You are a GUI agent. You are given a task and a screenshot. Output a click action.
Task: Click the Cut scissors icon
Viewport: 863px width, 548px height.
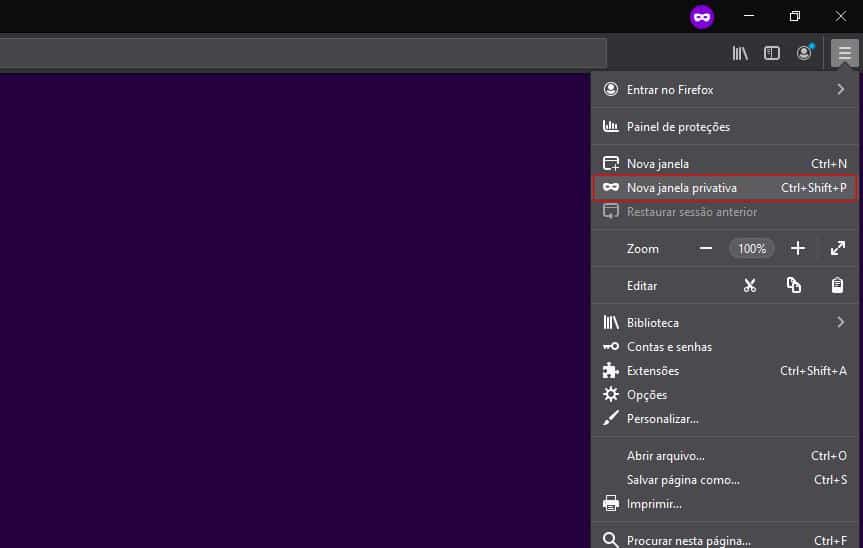pos(750,286)
